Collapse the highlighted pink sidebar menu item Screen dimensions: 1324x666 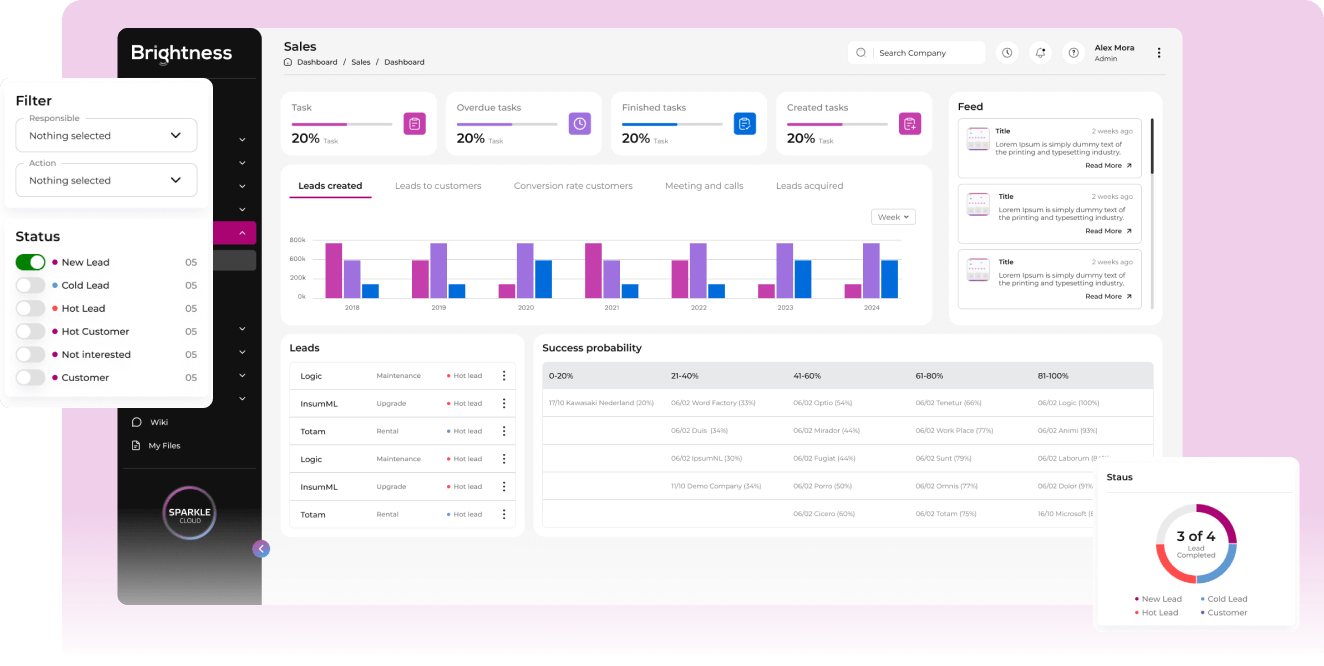[242, 233]
